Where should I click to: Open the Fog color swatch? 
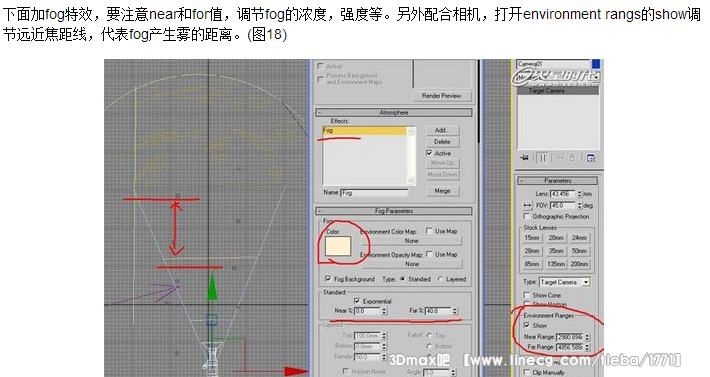coord(338,246)
